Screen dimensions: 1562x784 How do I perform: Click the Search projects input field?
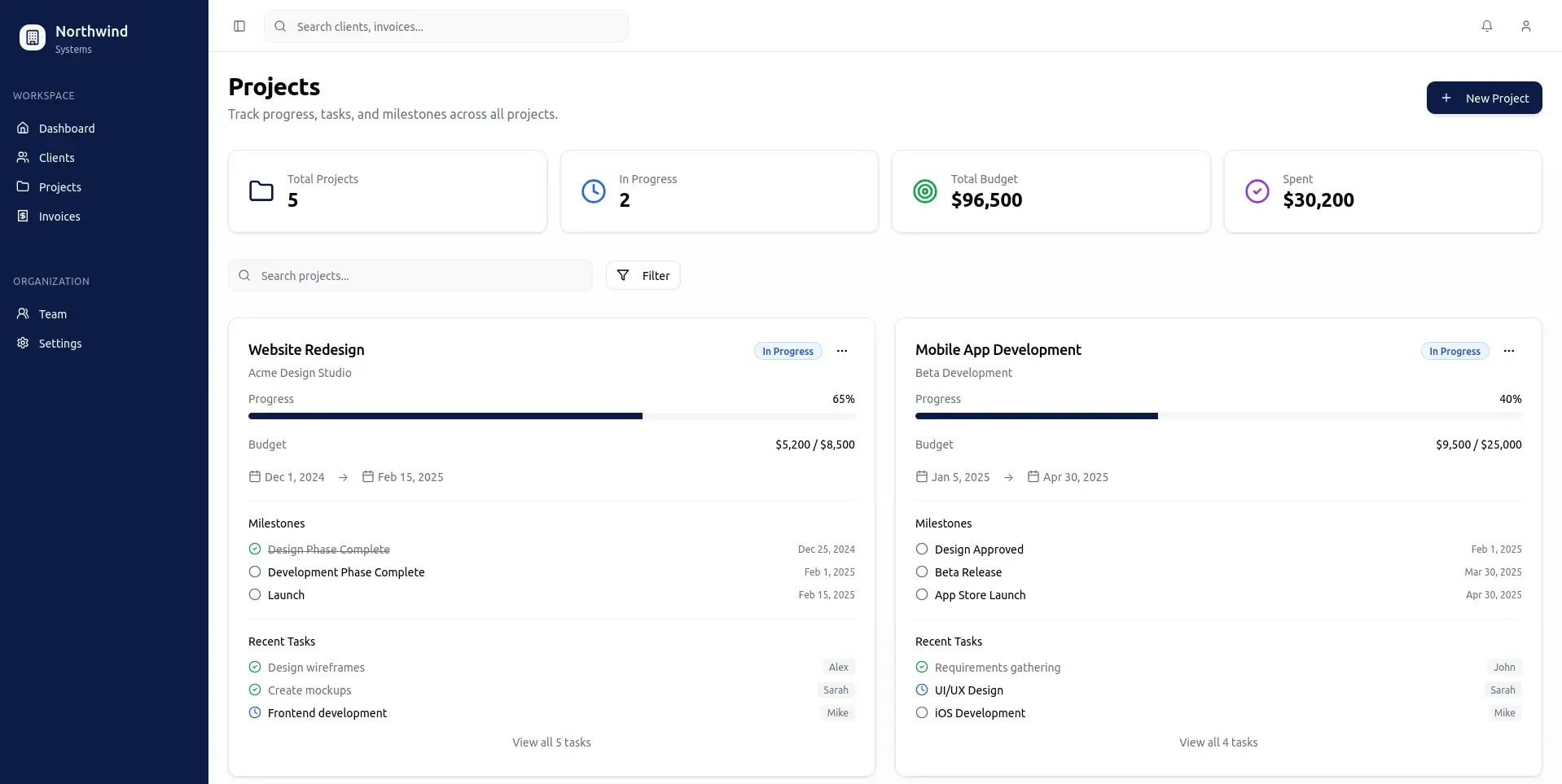(x=410, y=275)
